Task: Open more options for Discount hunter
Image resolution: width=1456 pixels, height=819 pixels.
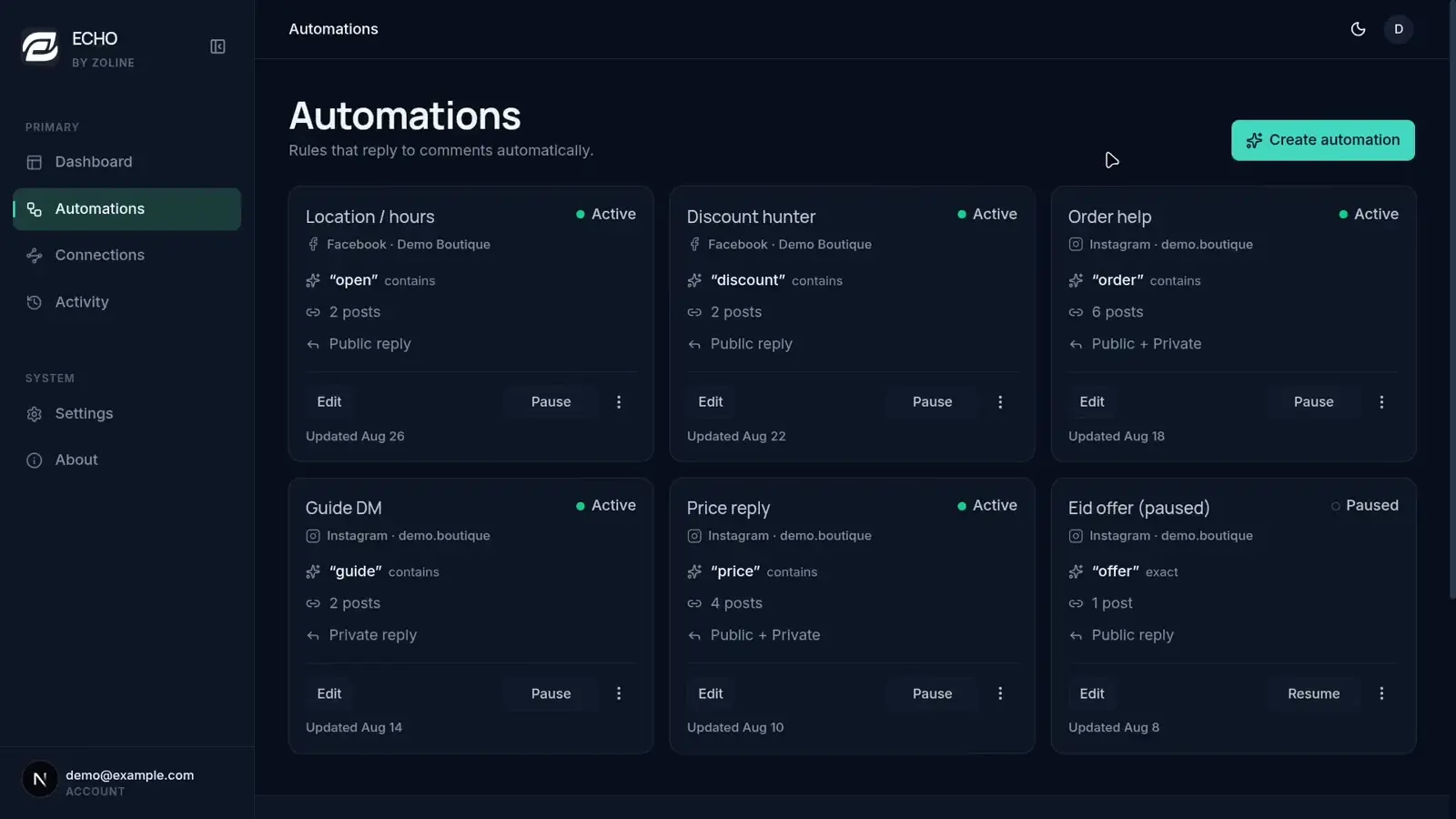Action: [1000, 402]
